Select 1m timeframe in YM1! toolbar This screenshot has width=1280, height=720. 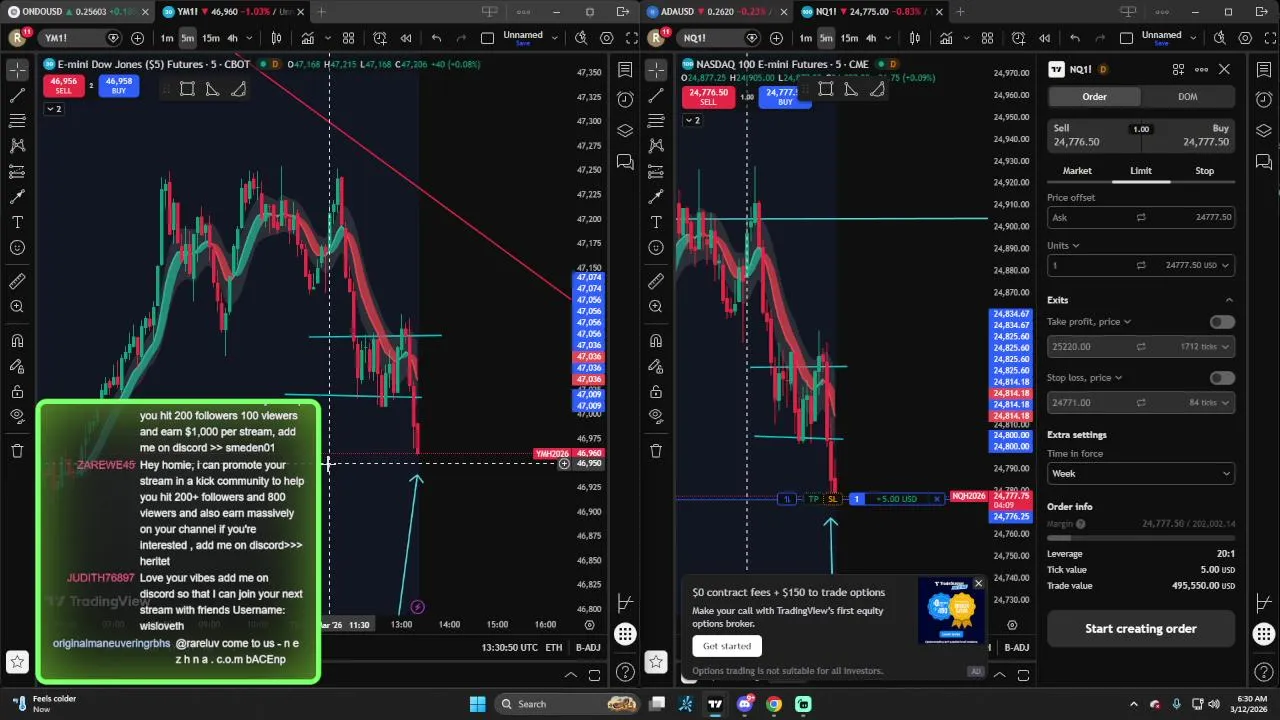[x=167, y=38]
